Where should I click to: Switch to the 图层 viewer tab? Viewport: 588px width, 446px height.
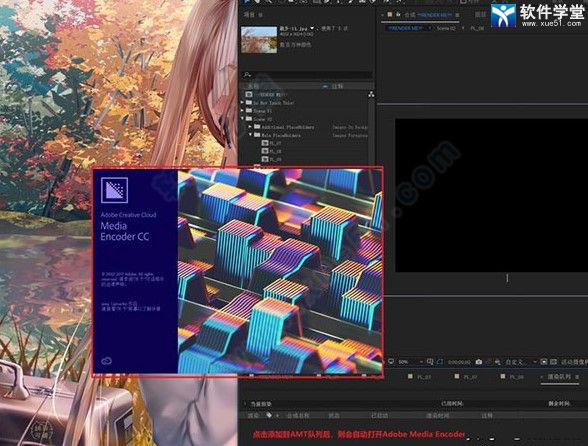click(480, 15)
